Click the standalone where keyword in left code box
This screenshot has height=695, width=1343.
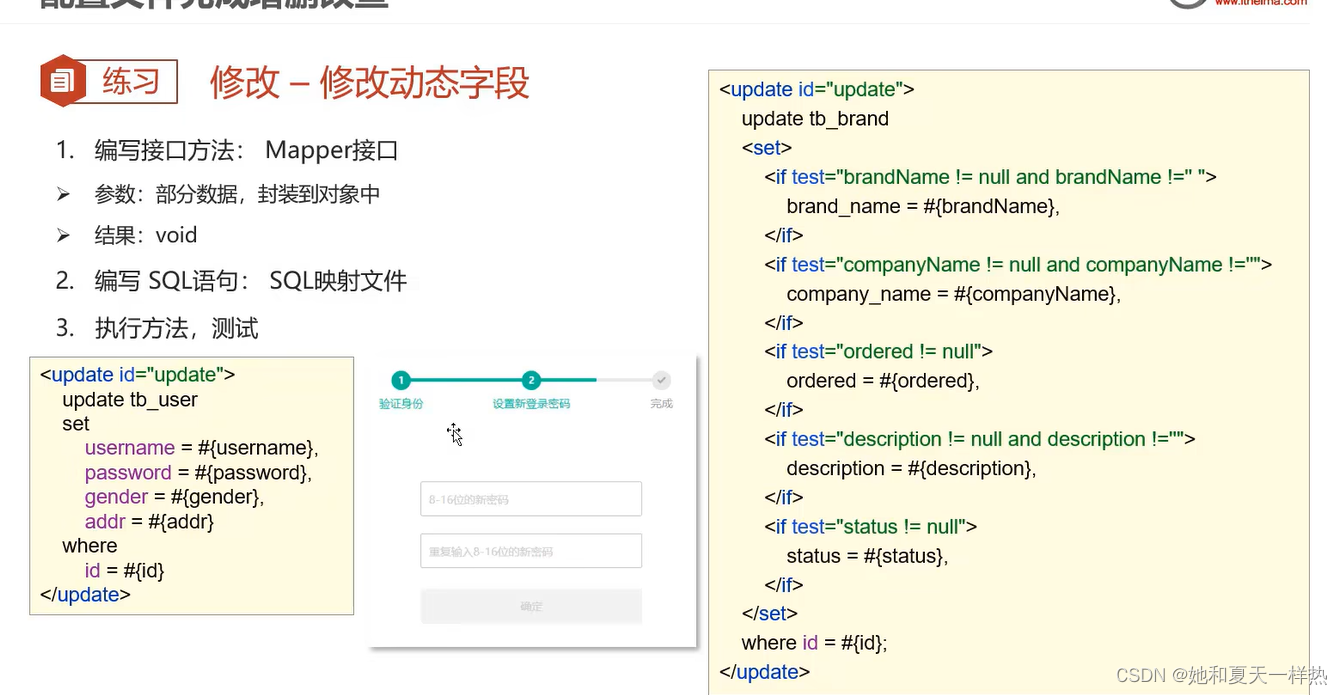(x=90, y=546)
